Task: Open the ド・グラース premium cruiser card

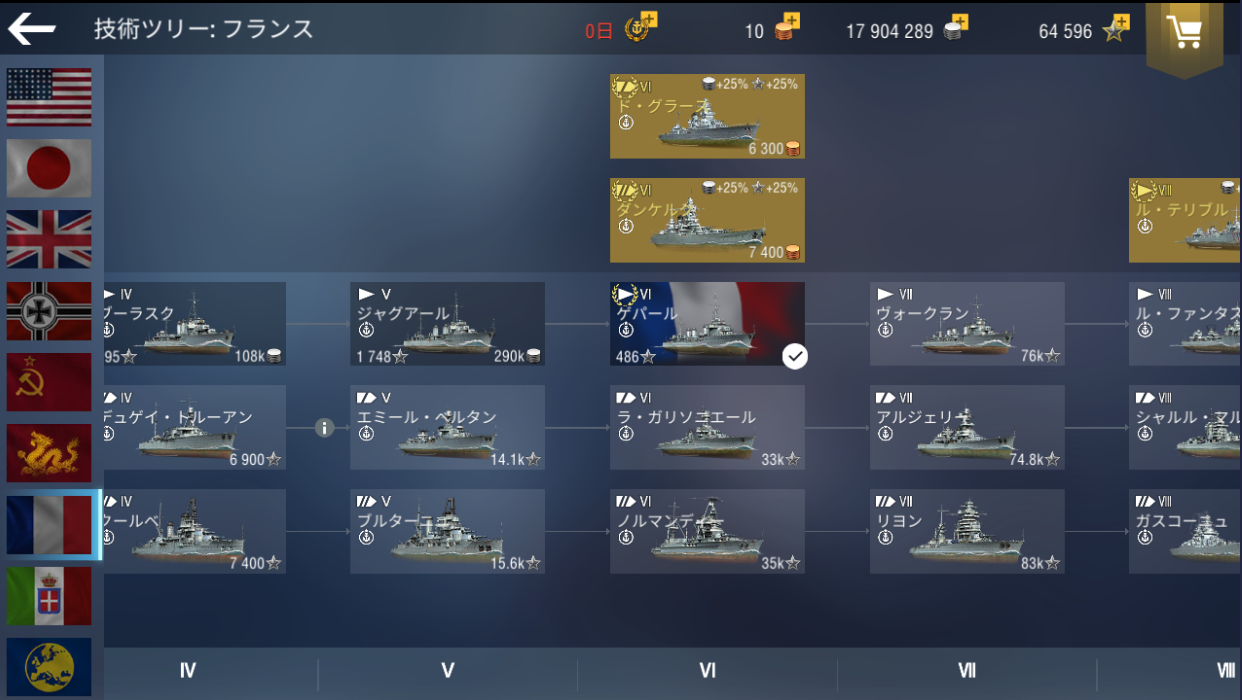Action: point(707,116)
